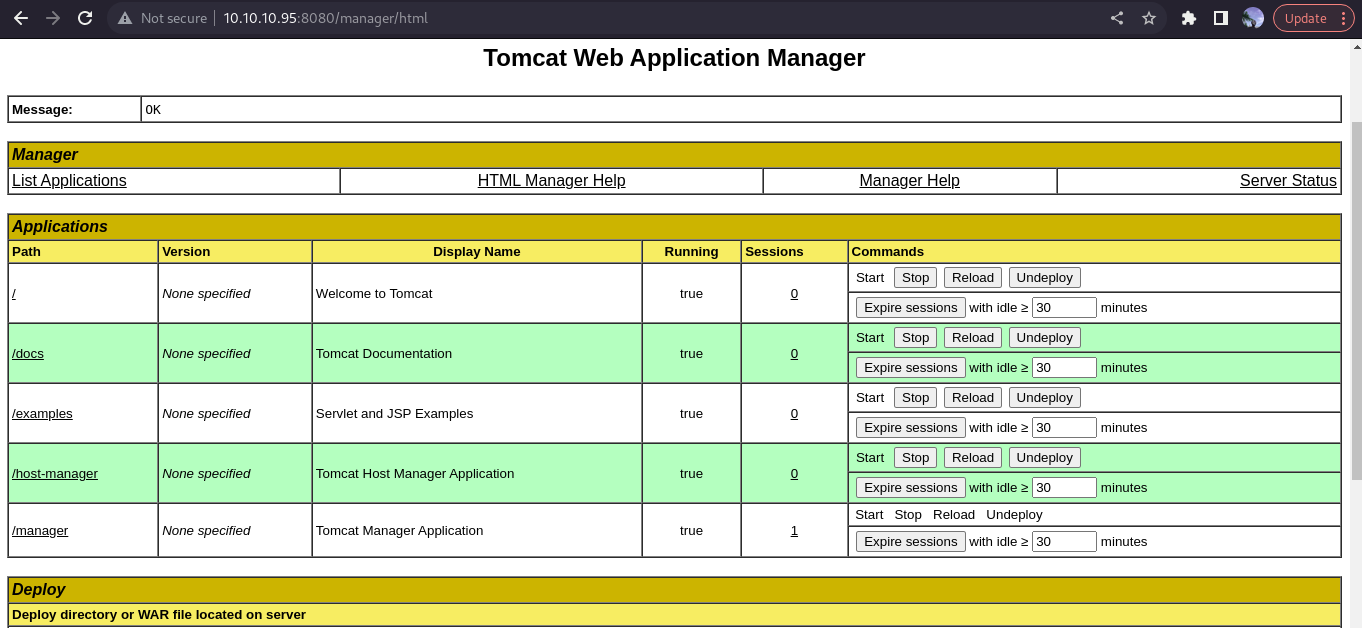The height and width of the screenshot is (628, 1362).
Task: Stop the Tomcat Host Manager Application
Action: tap(915, 458)
